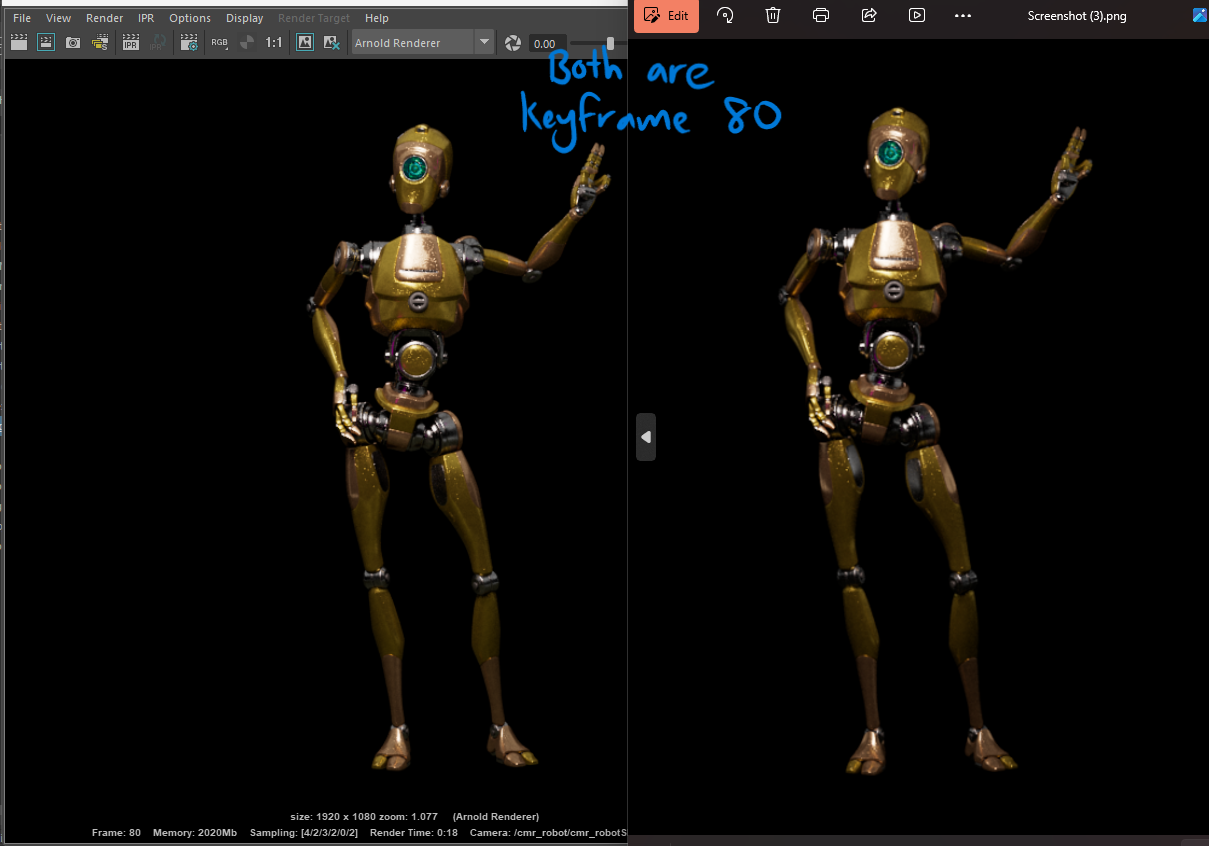The height and width of the screenshot is (846, 1209).
Task: Rotate the screenshot in Photos
Action: tap(725, 16)
